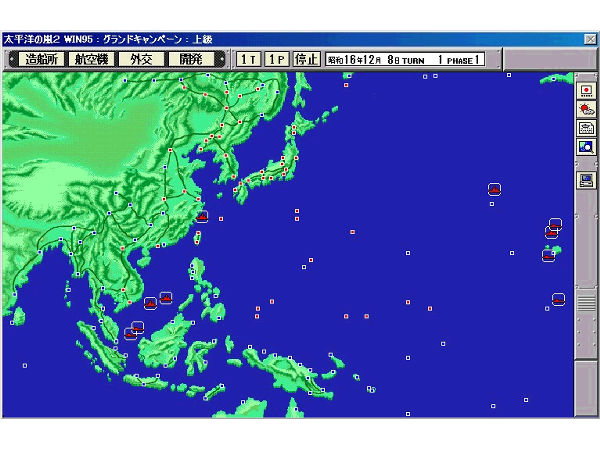The height and width of the screenshot is (450, 600).
Task: Click the ridged grip on right sidebar
Action: tap(586, 302)
